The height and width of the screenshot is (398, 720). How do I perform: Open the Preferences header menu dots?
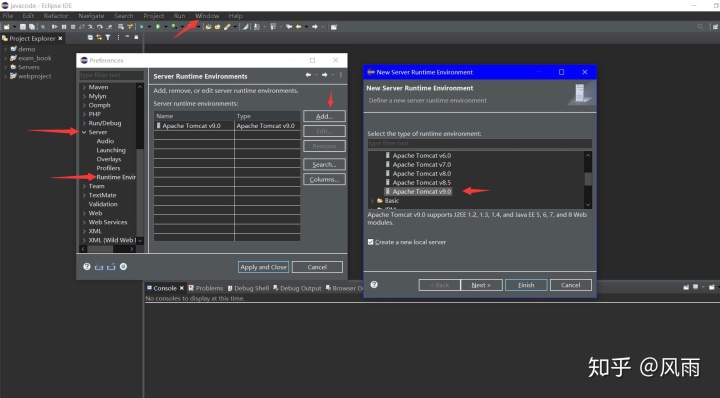click(x=341, y=75)
